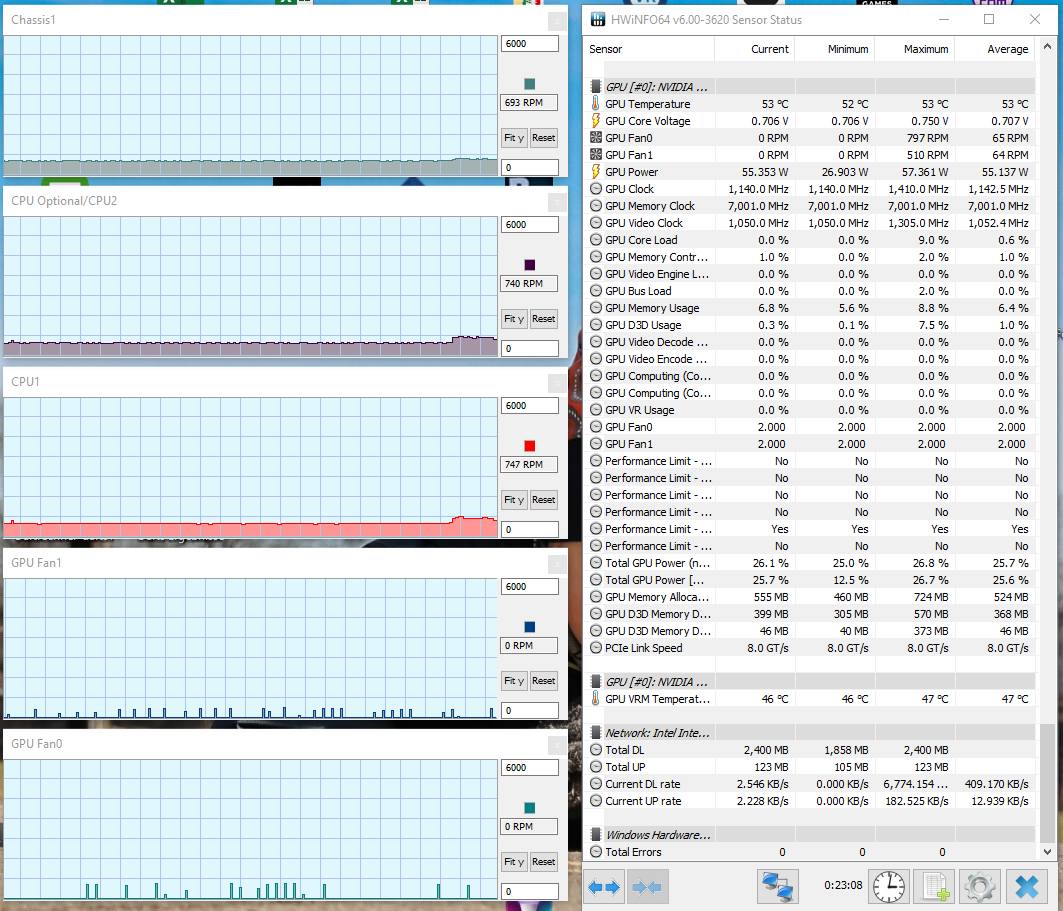The width and height of the screenshot is (1063, 911).
Task: Click the Total DL row icon
Action: click(x=596, y=750)
